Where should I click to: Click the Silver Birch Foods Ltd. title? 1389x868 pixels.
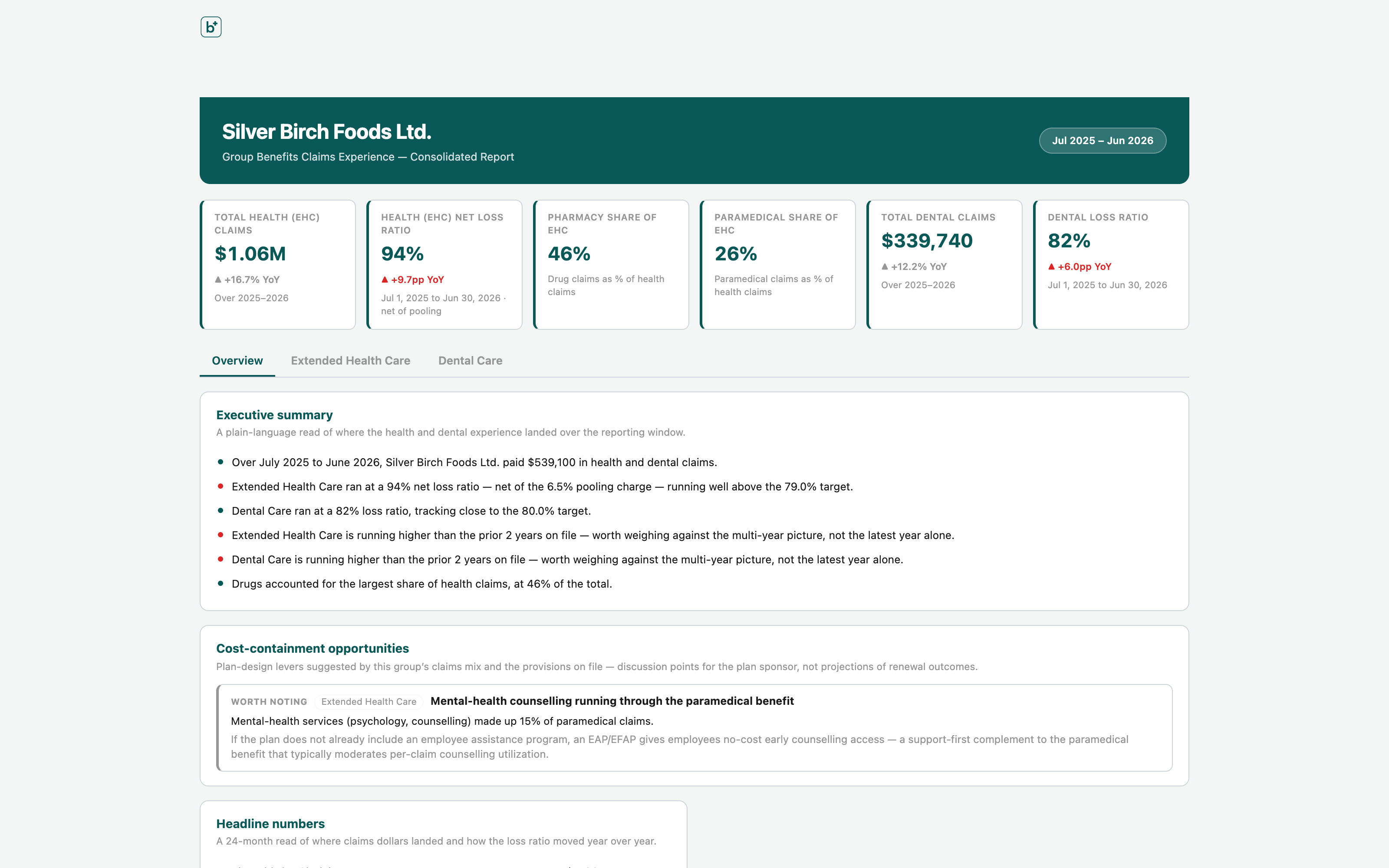point(326,132)
